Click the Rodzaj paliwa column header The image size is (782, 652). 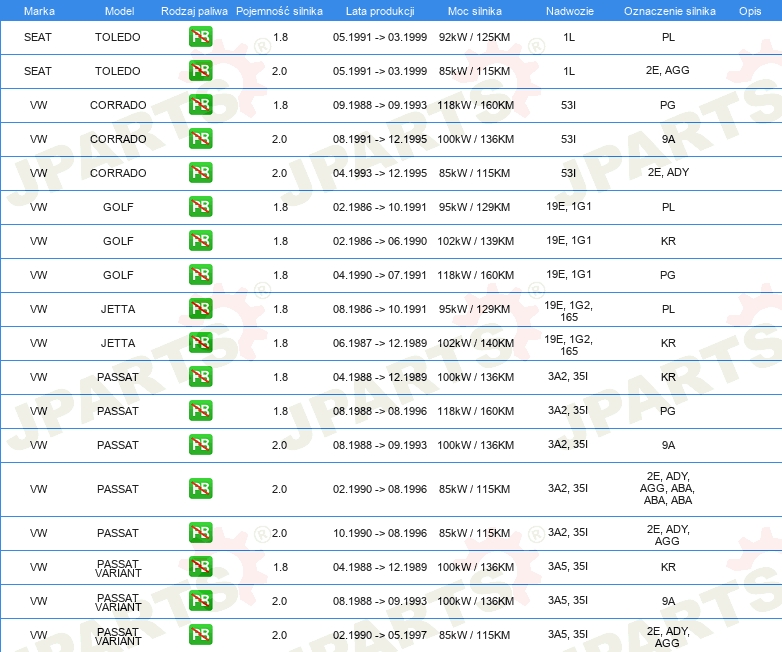click(194, 11)
